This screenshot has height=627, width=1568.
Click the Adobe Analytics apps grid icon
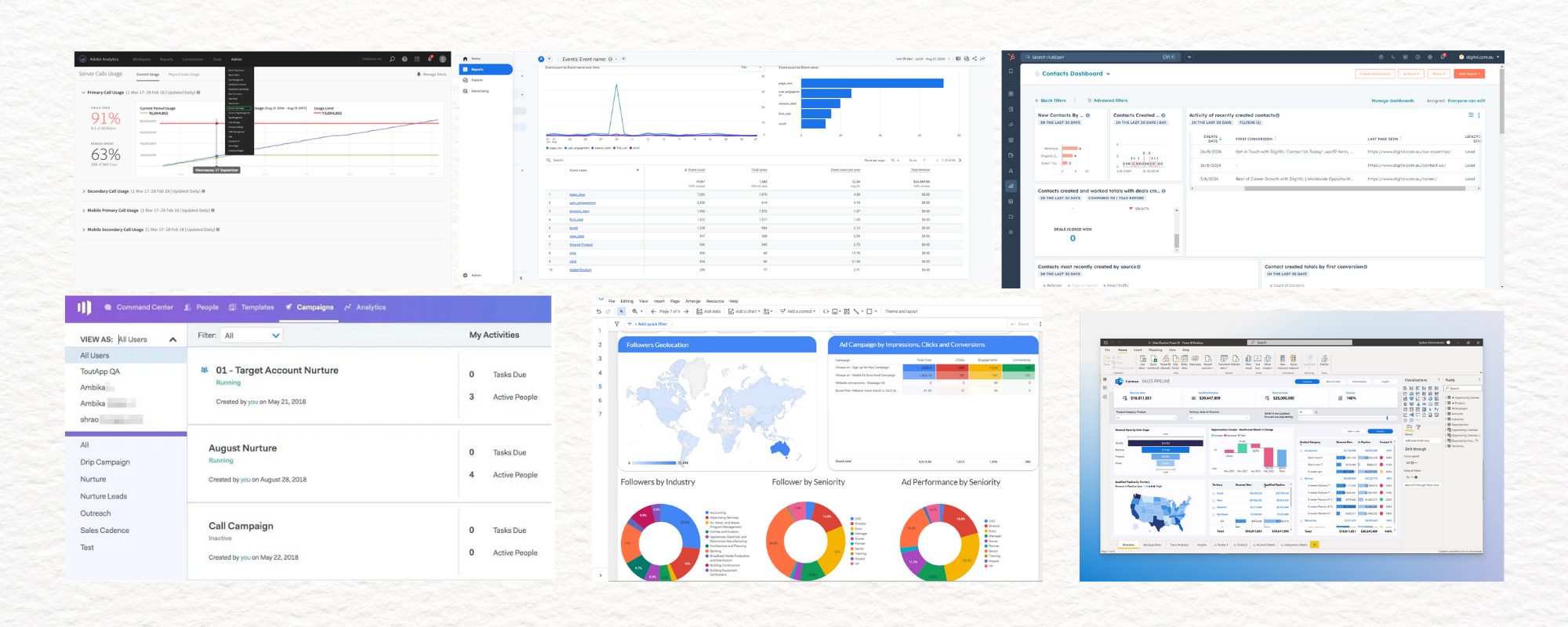[x=417, y=59]
